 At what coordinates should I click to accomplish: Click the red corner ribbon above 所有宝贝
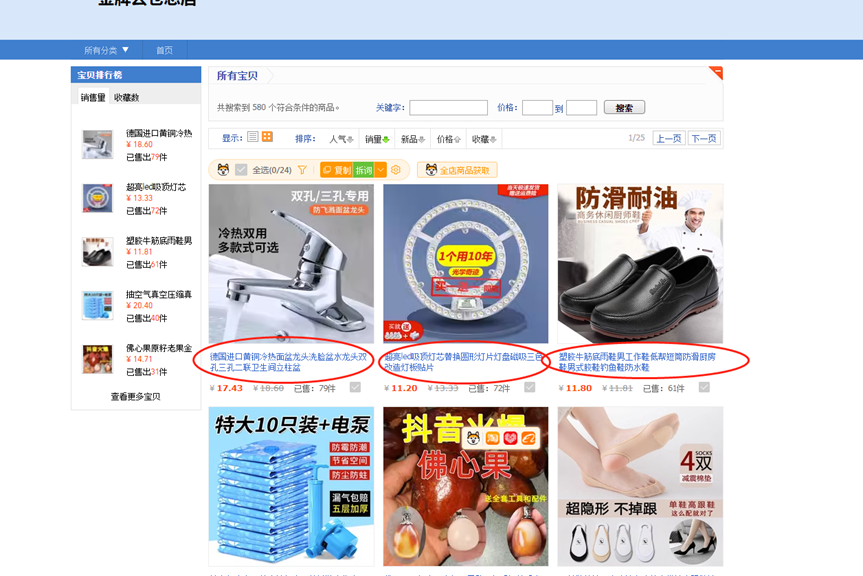coord(716,70)
